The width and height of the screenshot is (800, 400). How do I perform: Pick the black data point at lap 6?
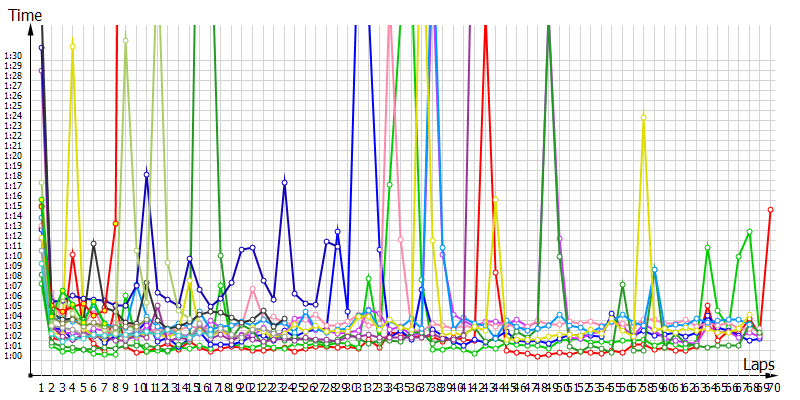tap(94, 243)
